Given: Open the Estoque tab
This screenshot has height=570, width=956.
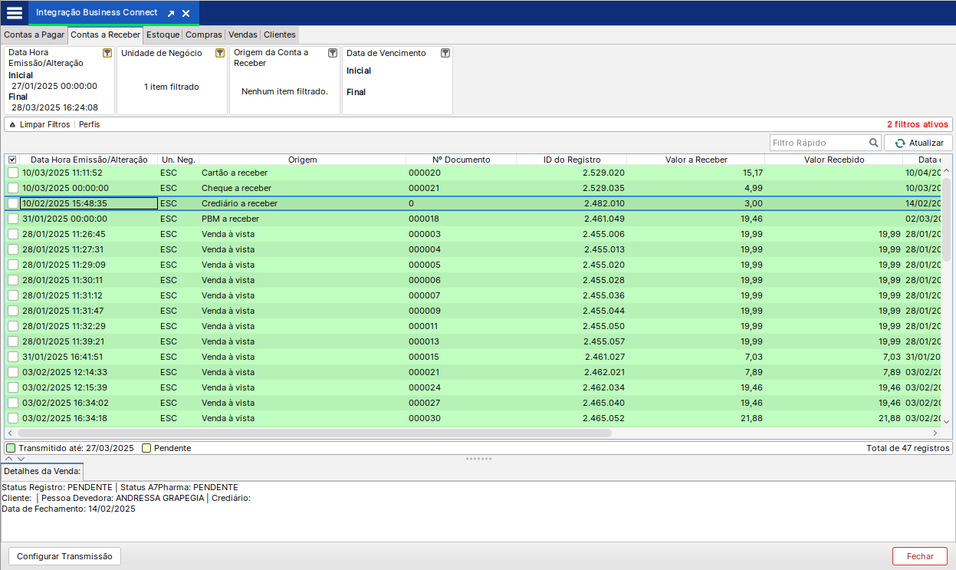Looking at the screenshot, I should (x=163, y=34).
